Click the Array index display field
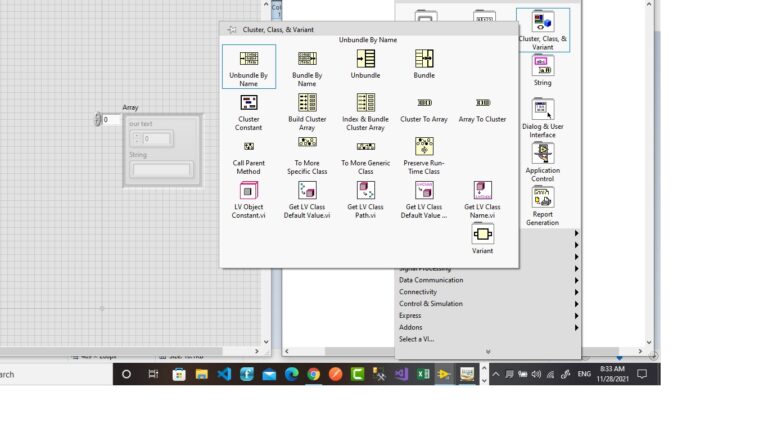 [111, 120]
